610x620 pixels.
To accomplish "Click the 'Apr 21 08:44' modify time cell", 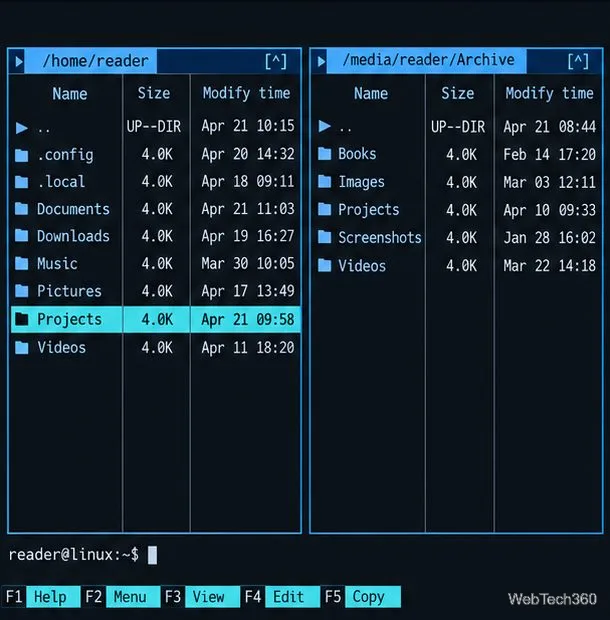I will (549, 127).
